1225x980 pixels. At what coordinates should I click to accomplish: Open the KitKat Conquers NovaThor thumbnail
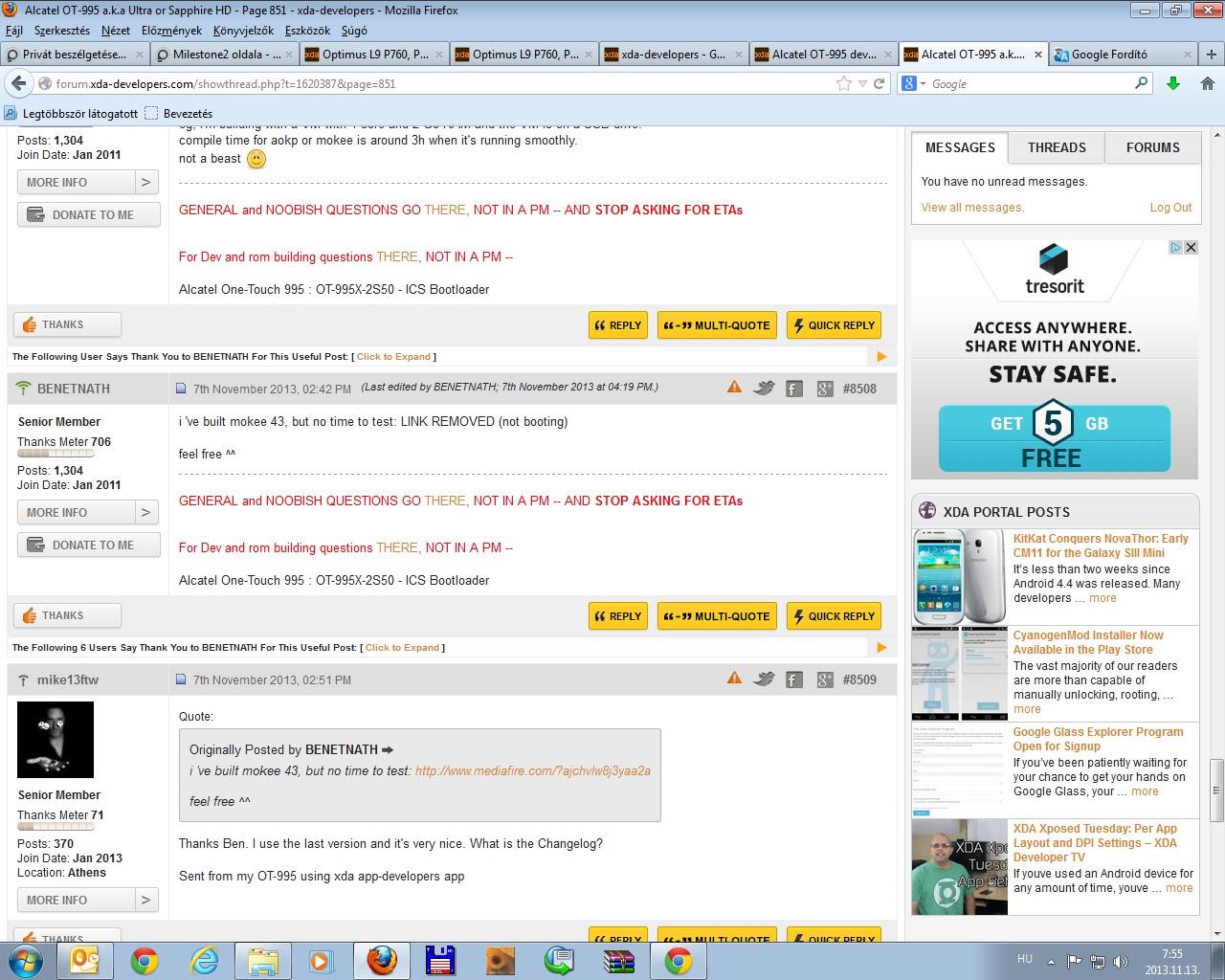959,577
